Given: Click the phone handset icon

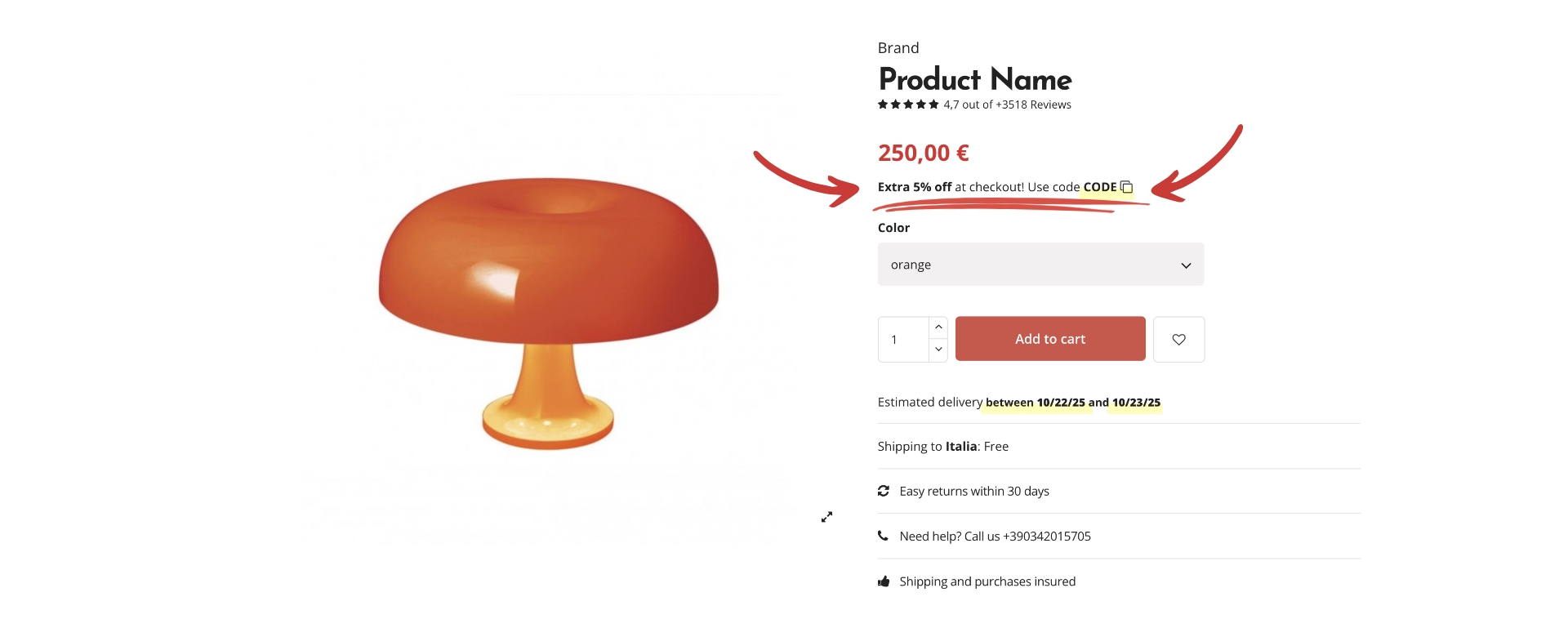Looking at the screenshot, I should click(883, 536).
